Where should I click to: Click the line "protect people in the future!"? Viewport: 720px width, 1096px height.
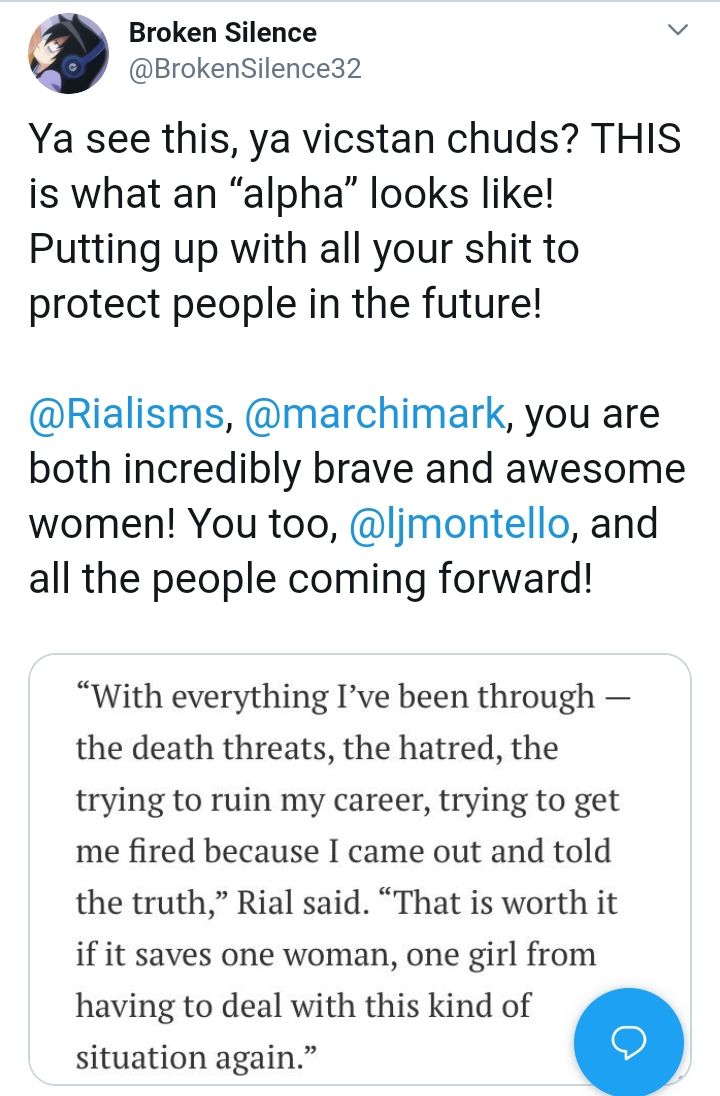click(x=285, y=303)
